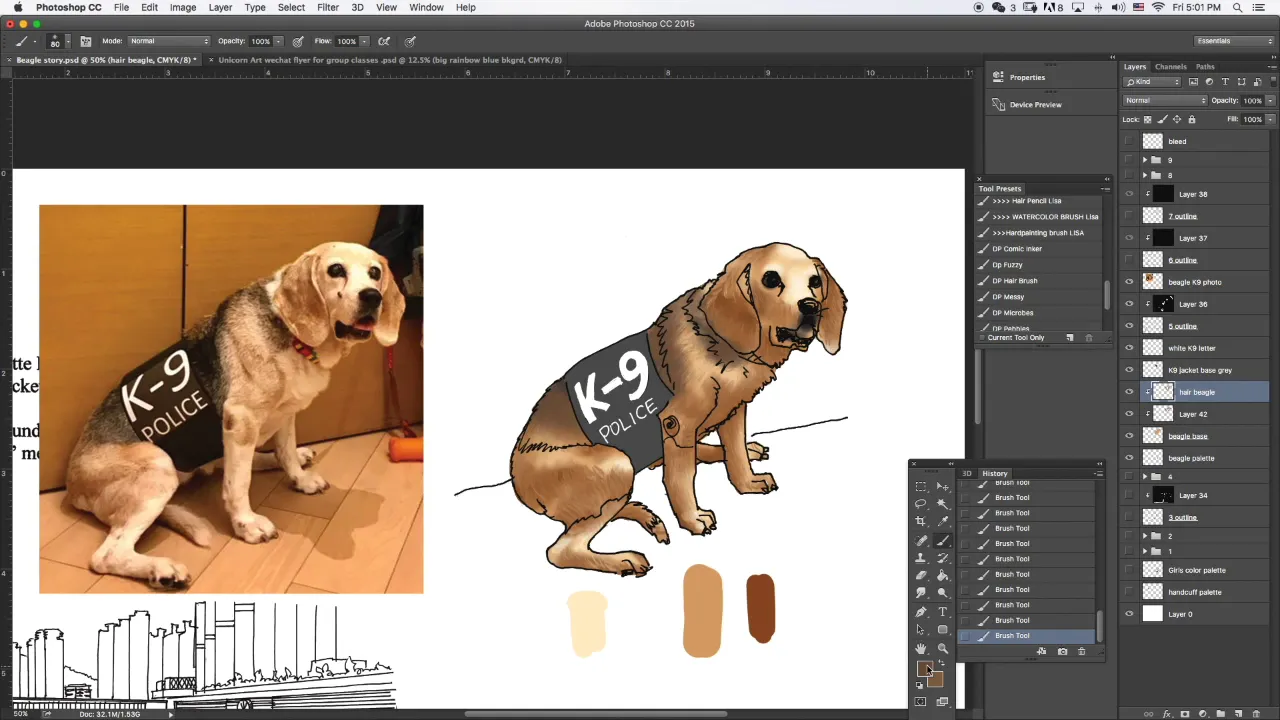Open the layer blend mode dropdown
This screenshot has height=720, width=1280.
tap(1165, 100)
